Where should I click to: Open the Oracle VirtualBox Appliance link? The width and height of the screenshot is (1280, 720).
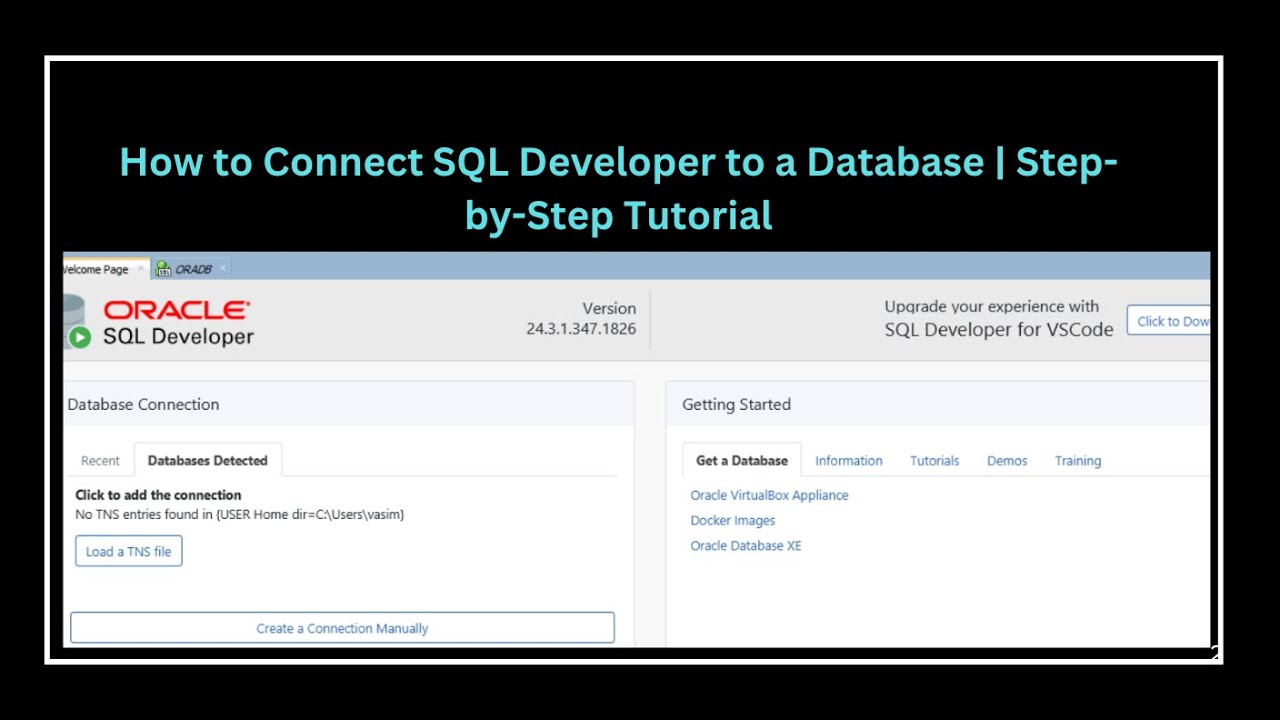point(769,495)
